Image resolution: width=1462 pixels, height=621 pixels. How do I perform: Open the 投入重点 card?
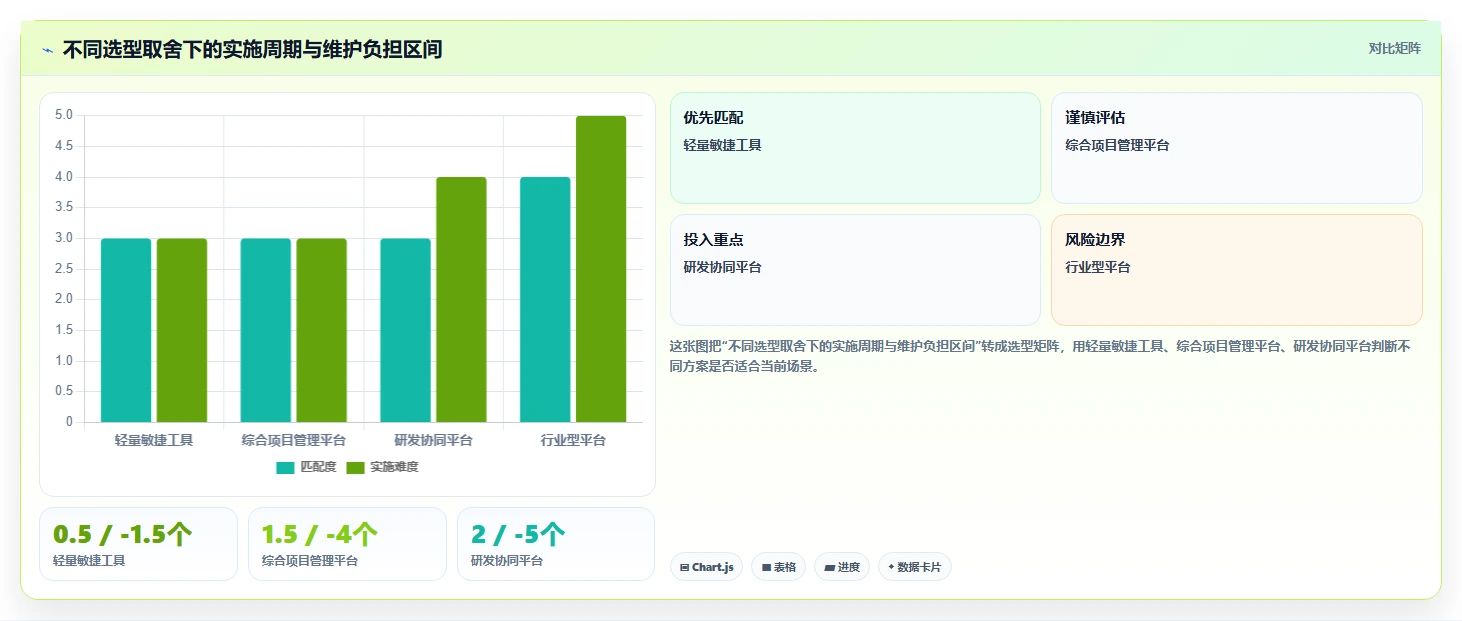coord(855,270)
